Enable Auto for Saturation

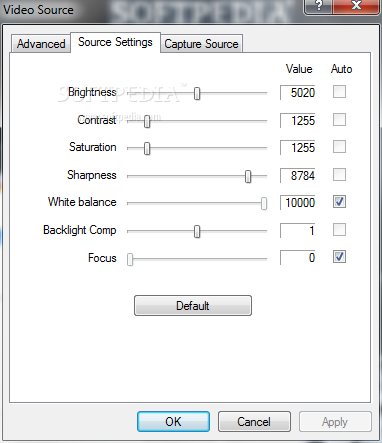[x=339, y=147]
